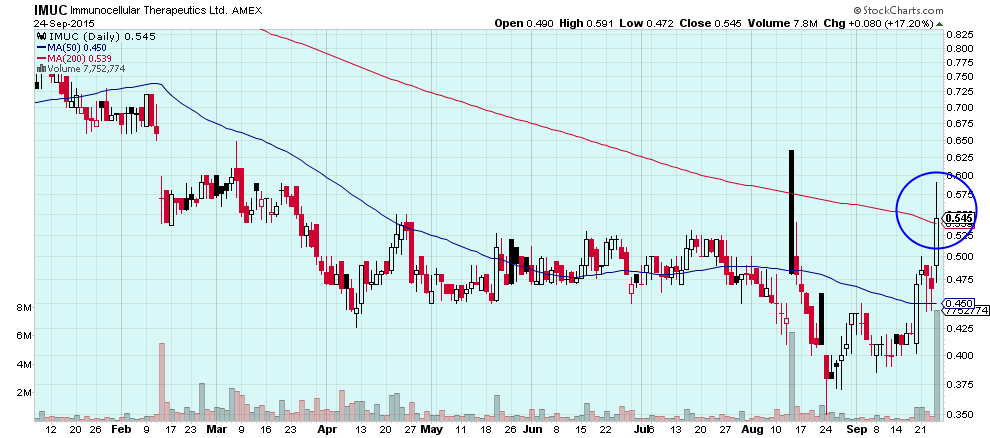Viewport: 990px width, 438px height.
Task: Click the 0.750 price axis label
Action: tap(959, 76)
